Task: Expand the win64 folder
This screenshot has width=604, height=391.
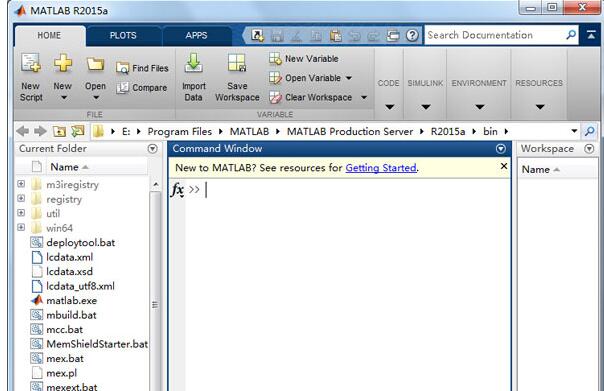Action: point(21,228)
